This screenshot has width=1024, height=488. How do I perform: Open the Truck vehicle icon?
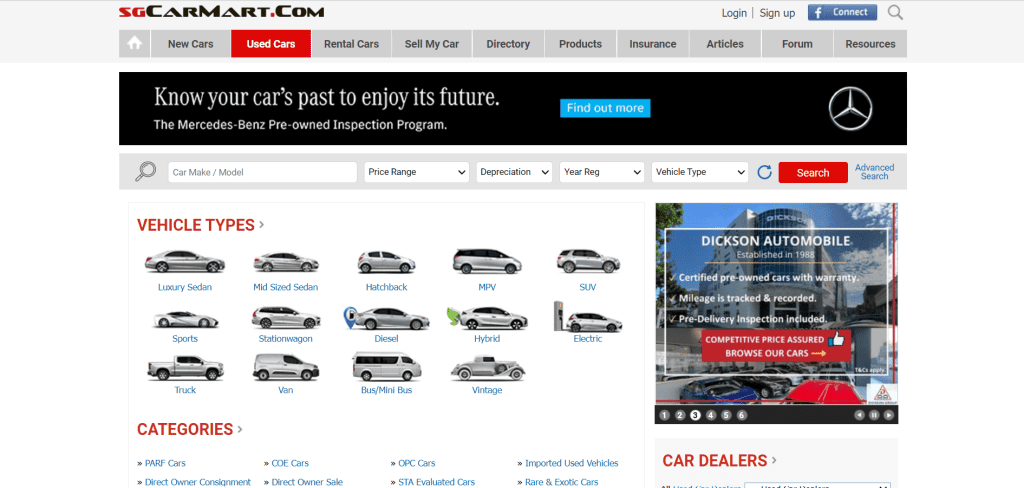(185, 368)
